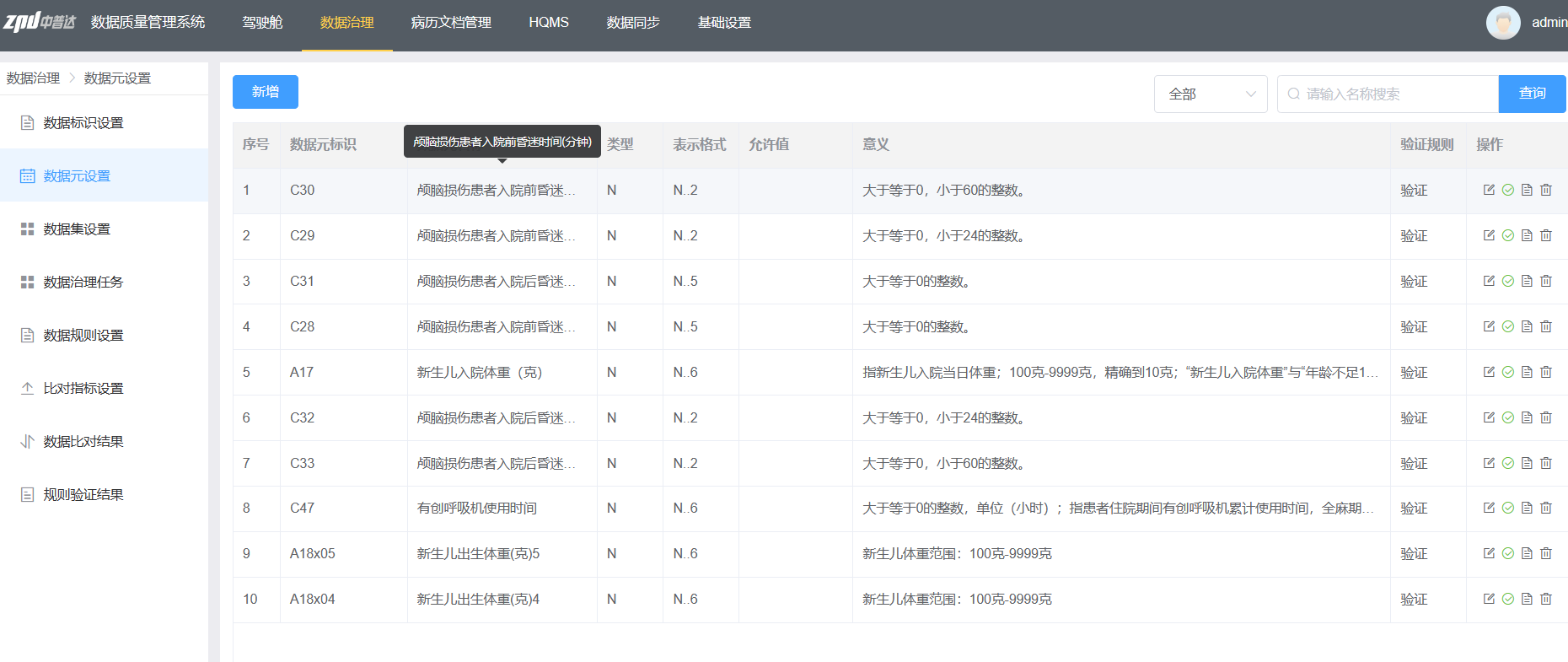Click 验证 link in row C47
The width and height of the screenshot is (1568, 662).
coord(1414,508)
